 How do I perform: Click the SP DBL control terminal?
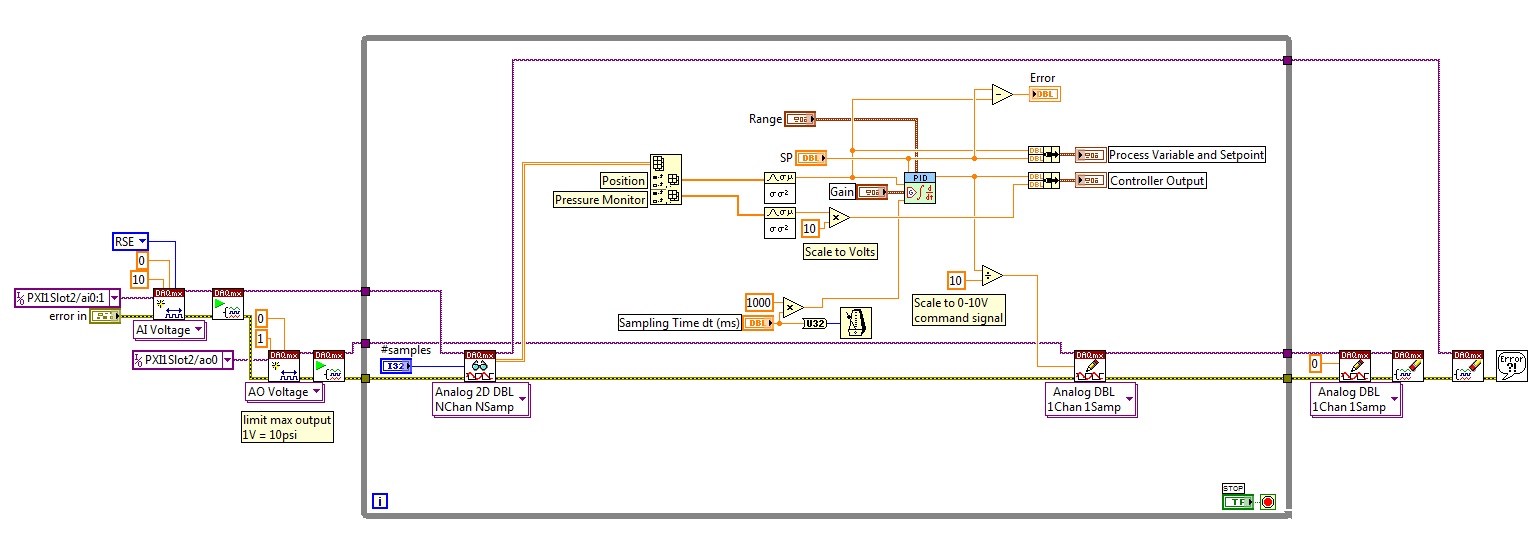tap(811, 158)
